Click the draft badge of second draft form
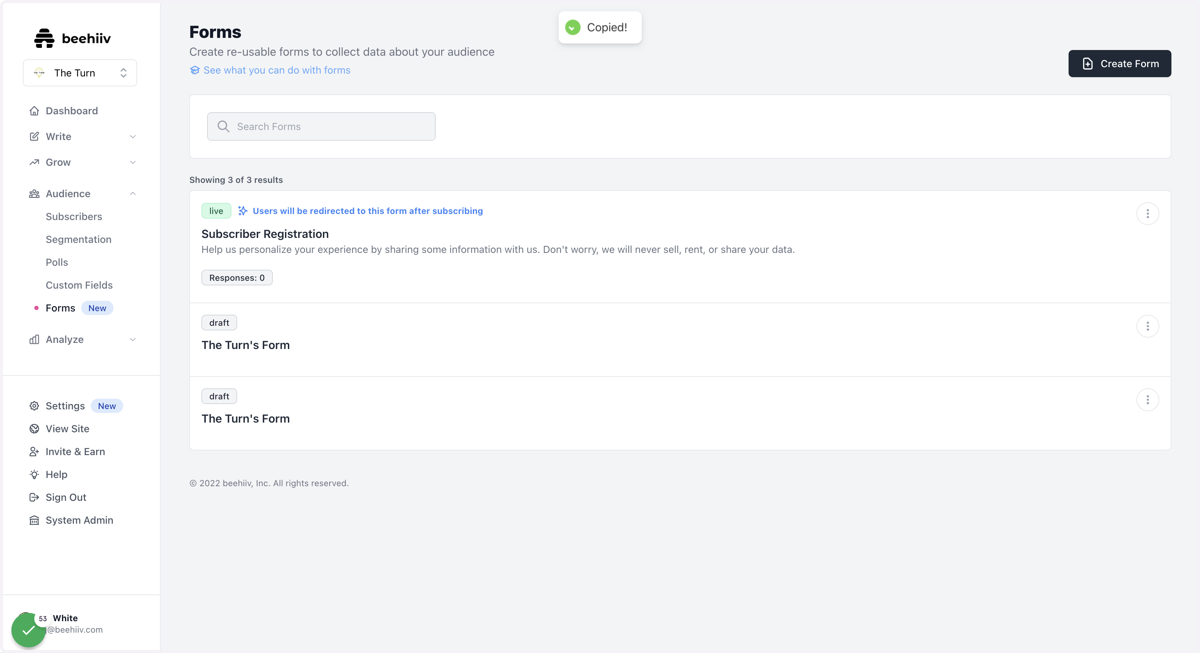This screenshot has width=1200, height=653. (219, 397)
